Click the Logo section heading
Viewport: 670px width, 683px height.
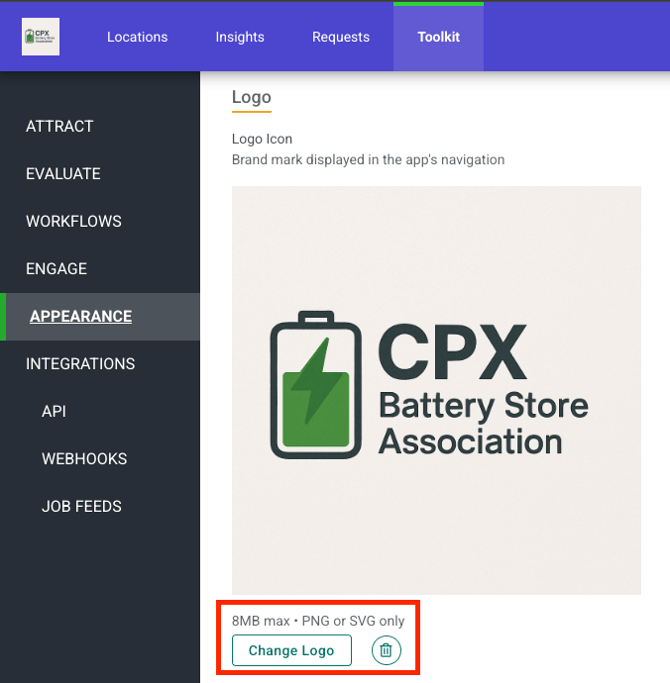point(251,97)
